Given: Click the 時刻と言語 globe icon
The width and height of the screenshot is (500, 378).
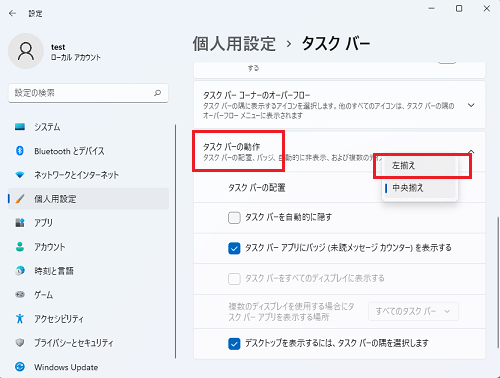Looking at the screenshot, I should (x=20, y=271).
